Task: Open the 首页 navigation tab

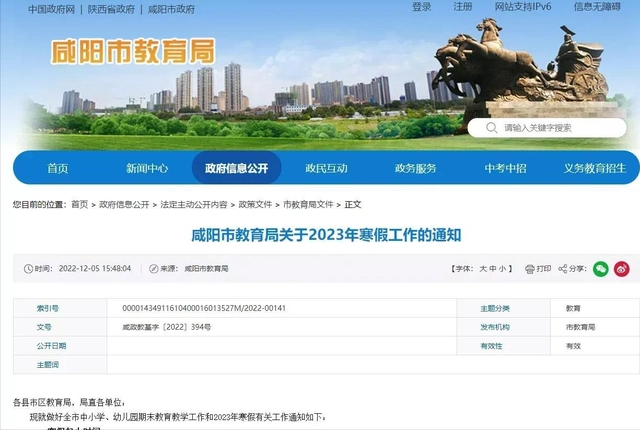Action: click(x=58, y=169)
